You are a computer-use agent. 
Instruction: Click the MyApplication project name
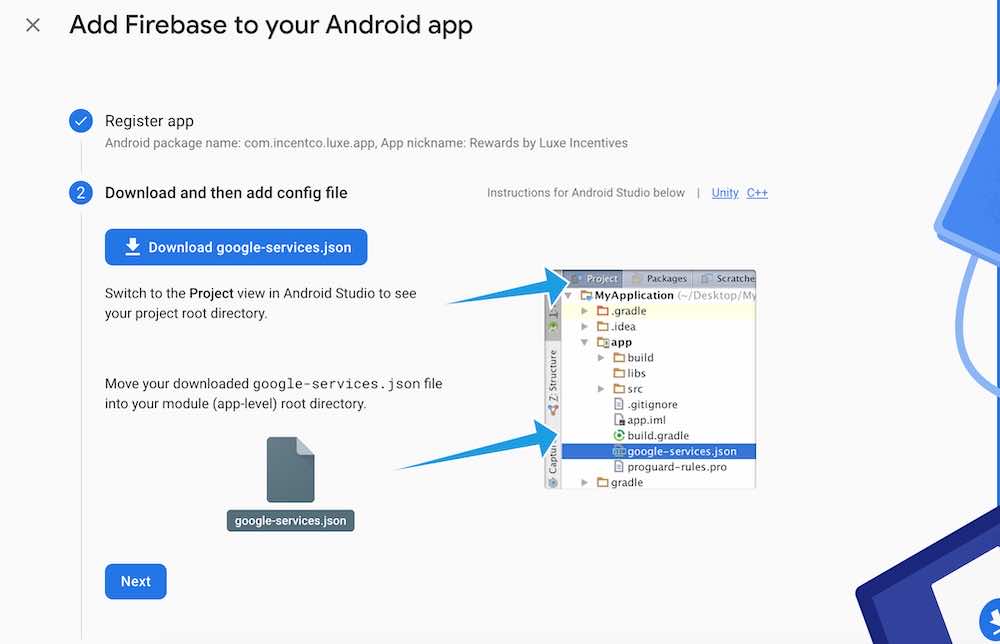634,295
